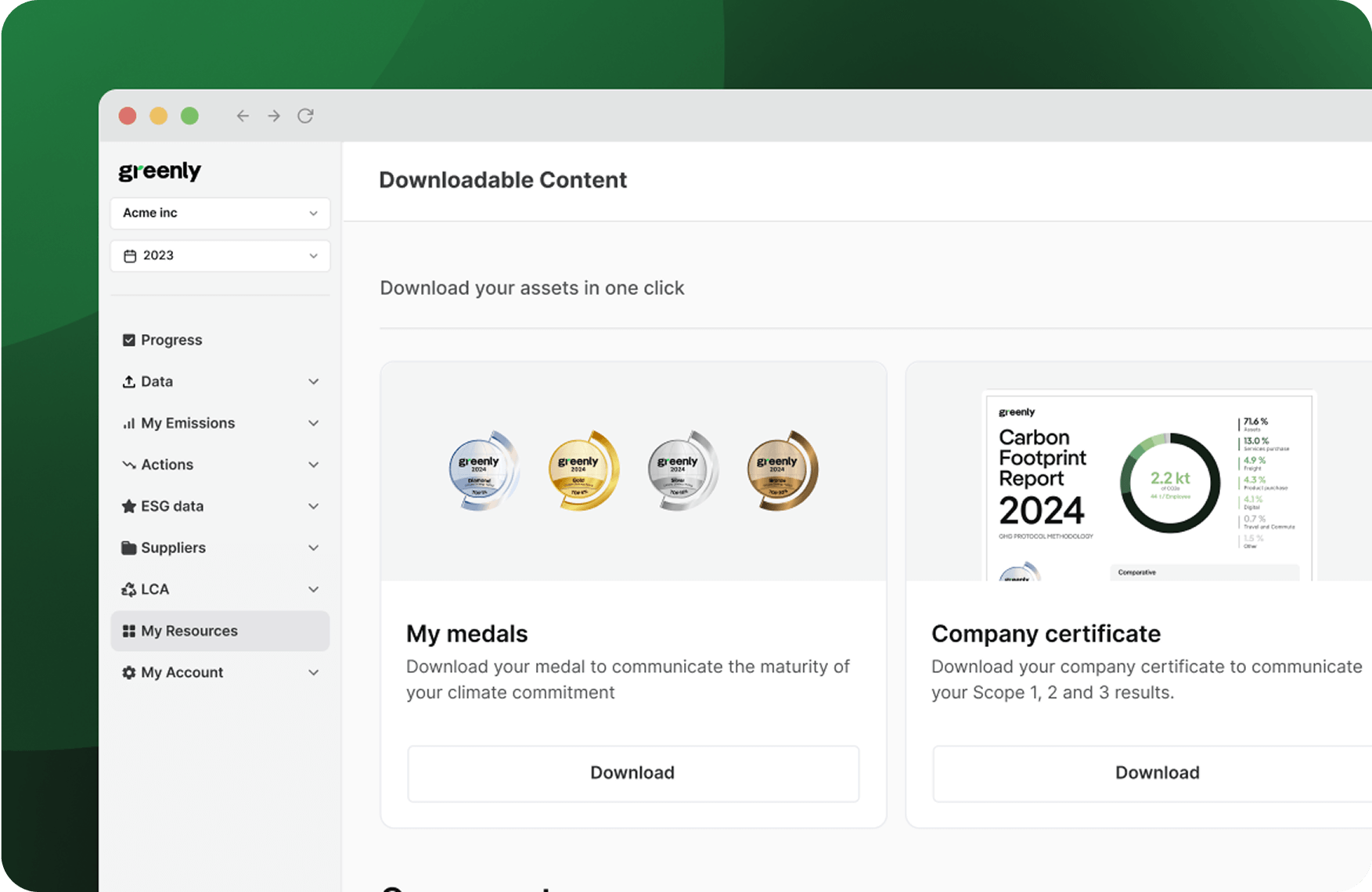This screenshot has width=1372, height=892.
Task: Click the My Emissions bar chart icon
Action: tap(129, 423)
